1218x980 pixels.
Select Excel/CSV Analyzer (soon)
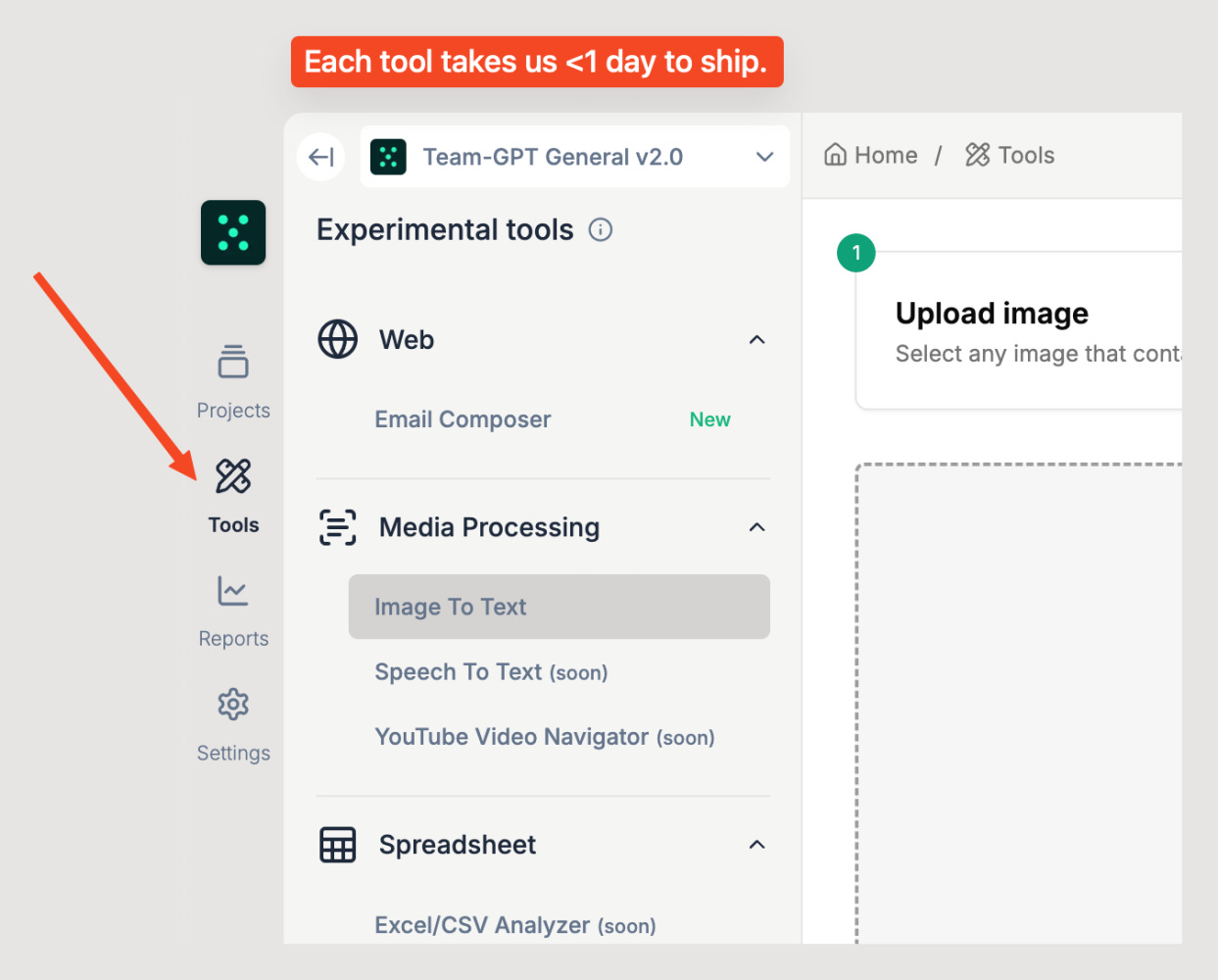[x=515, y=925]
